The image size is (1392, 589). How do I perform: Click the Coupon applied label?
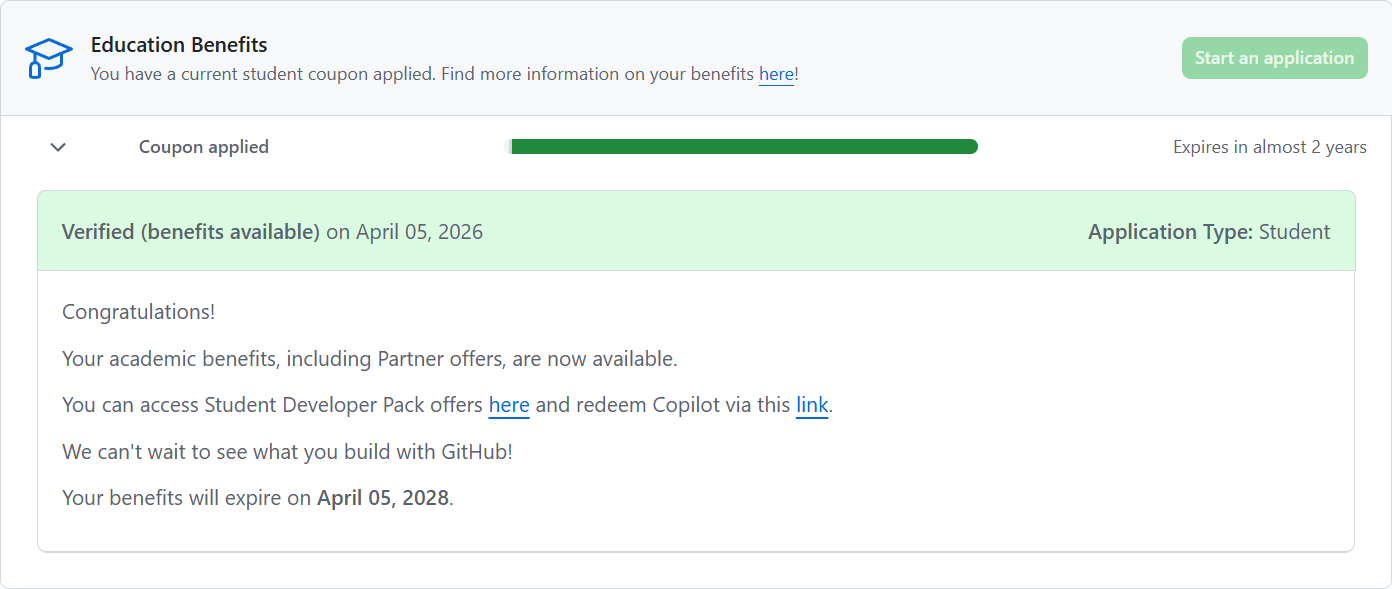click(x=204, y=147)
